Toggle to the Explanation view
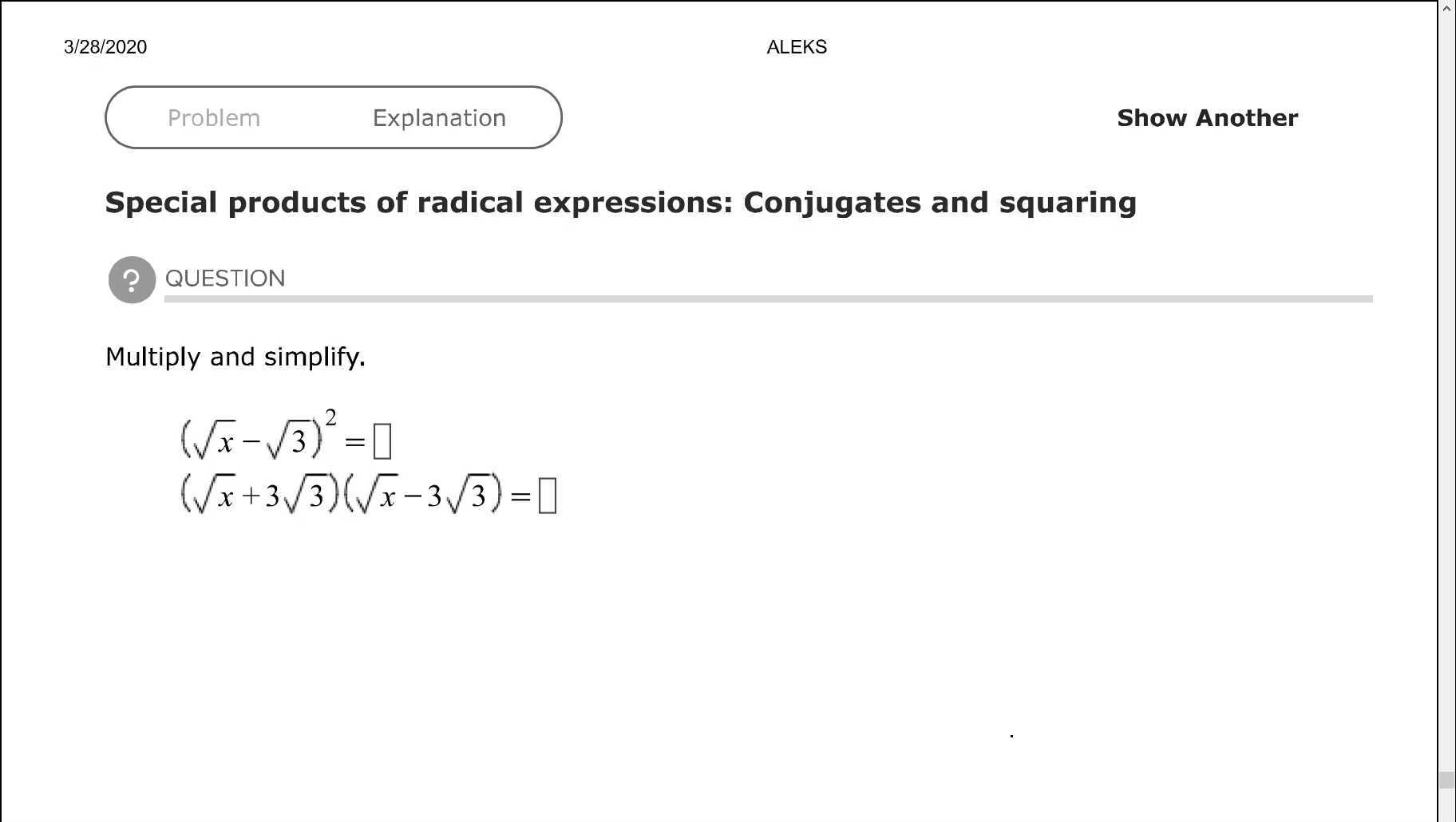 pyautogui.click(x=438, y=117)
